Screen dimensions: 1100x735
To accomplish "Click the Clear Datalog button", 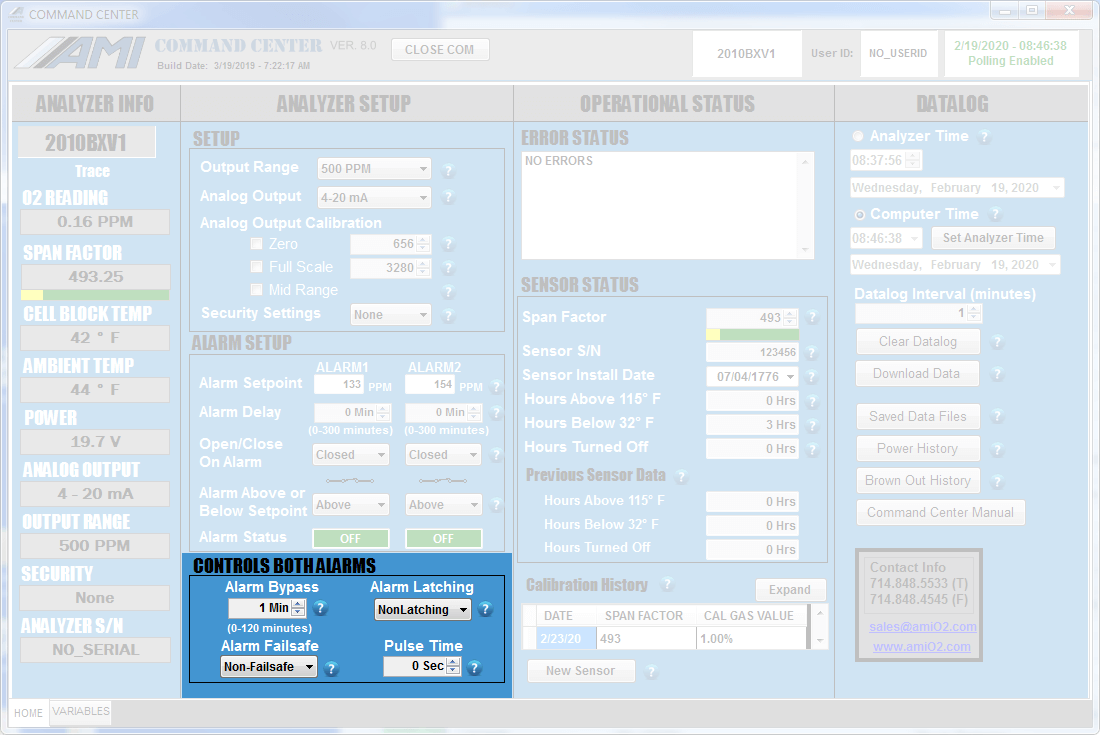I will (x=918, y=342).
